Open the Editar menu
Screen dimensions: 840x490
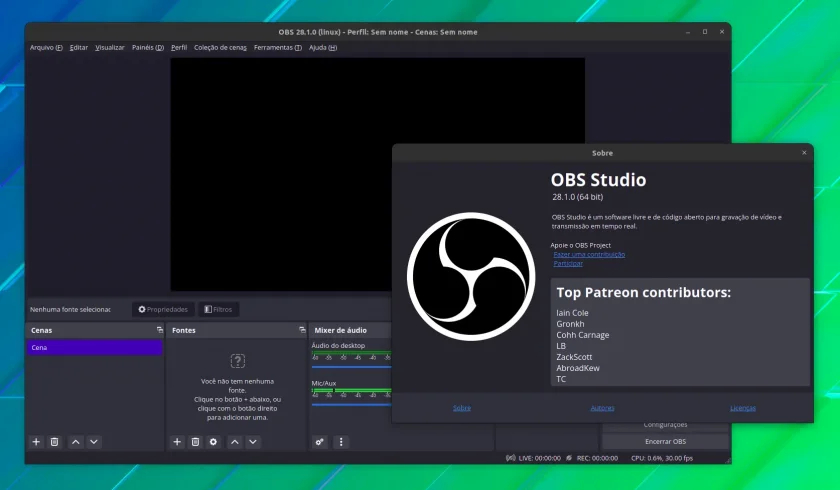[79, 48]
